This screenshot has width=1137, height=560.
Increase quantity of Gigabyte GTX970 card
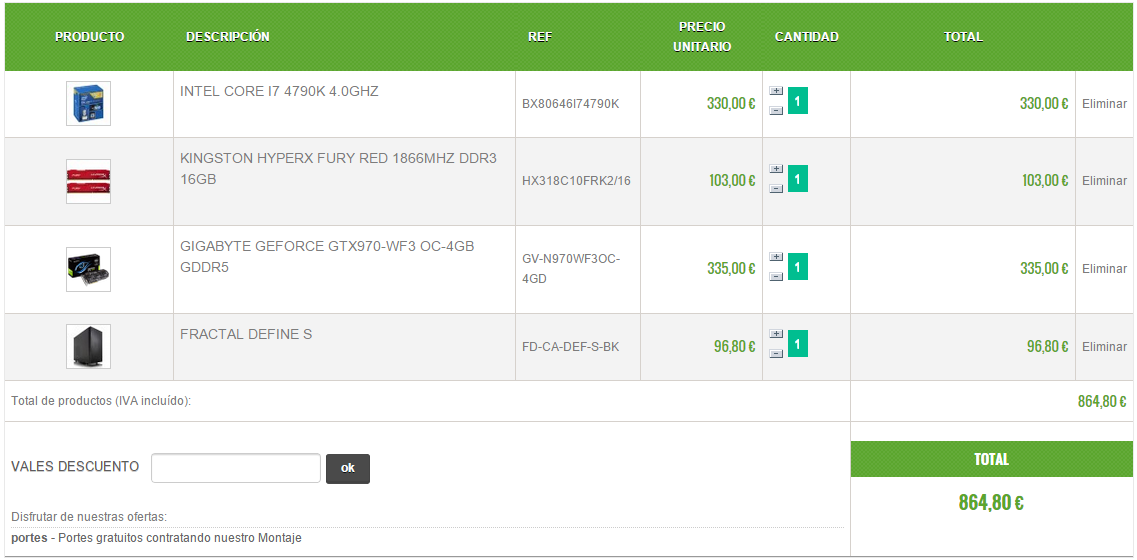(776, 257)
